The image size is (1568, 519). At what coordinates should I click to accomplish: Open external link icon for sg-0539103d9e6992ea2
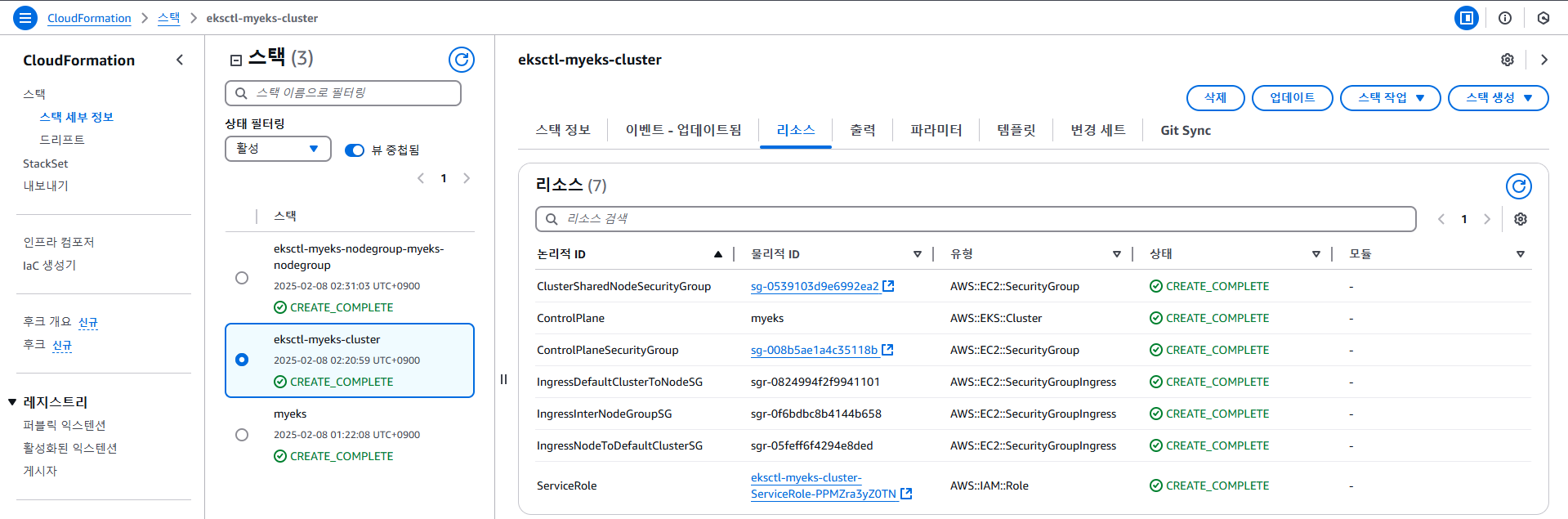tap(889, 286)
